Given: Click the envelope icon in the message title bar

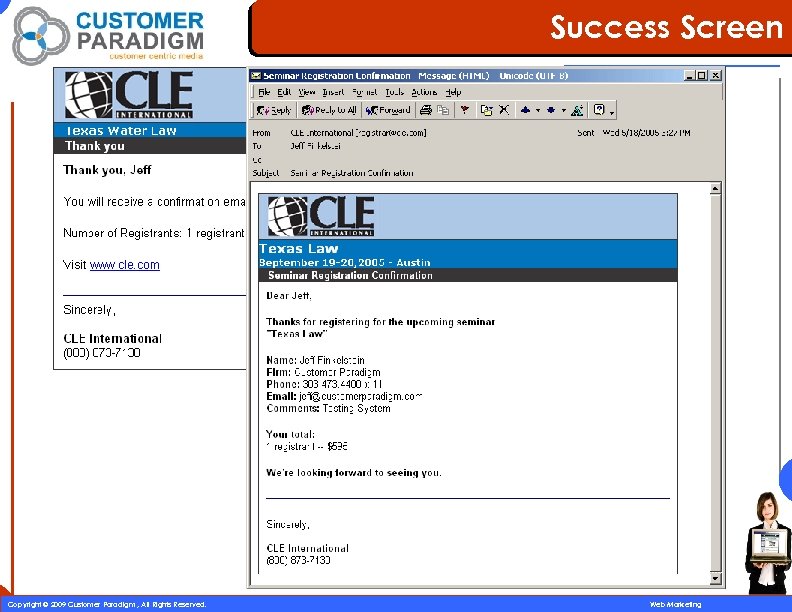Looking at the screenshot, I should coord(256,76).
